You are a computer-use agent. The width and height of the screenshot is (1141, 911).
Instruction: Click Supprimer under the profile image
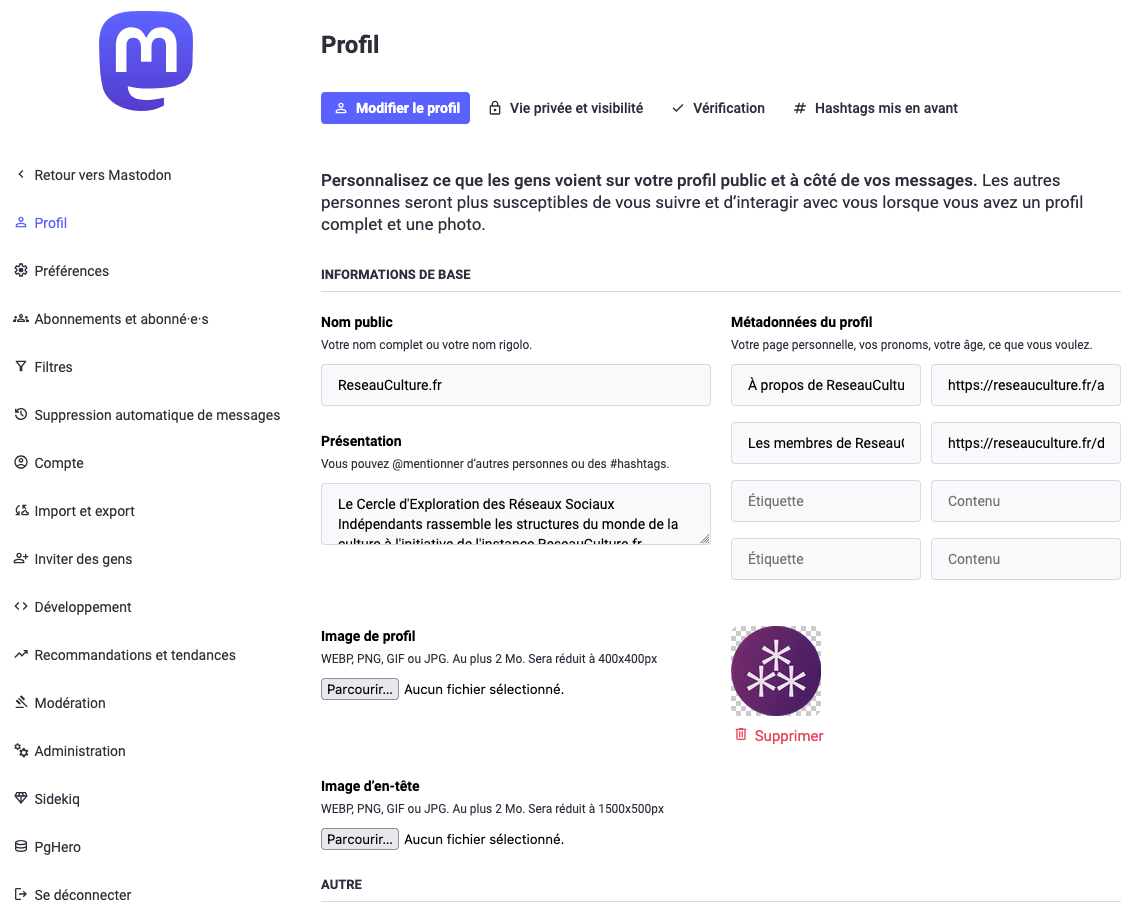click(x=779, y=736)
